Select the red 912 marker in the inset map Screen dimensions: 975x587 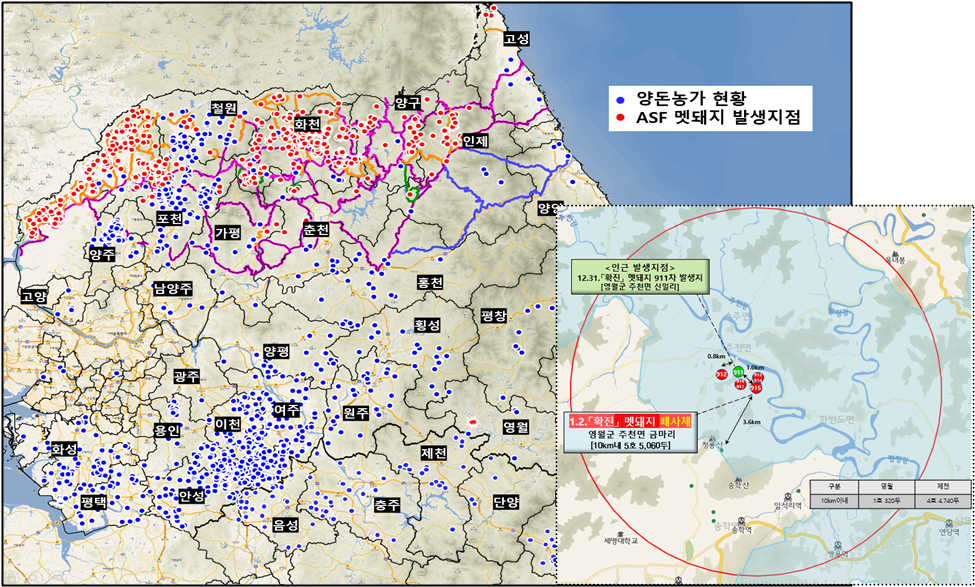pos(722,374)
